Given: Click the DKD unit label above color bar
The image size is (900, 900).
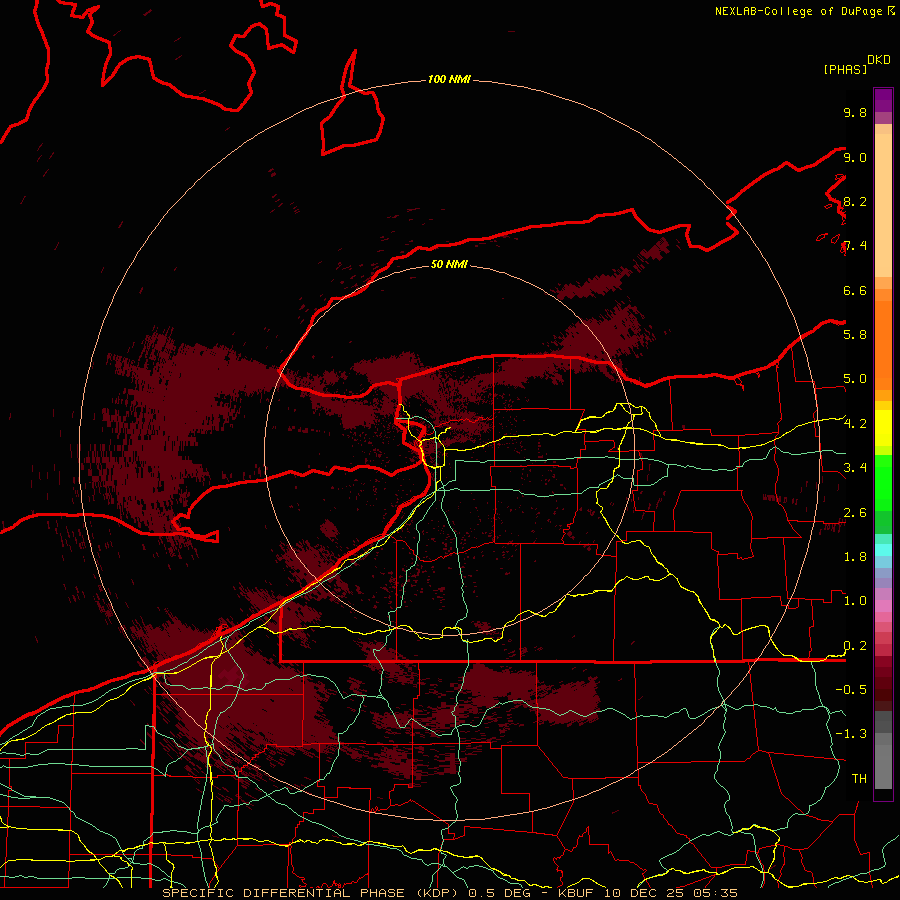Looking at the screenshot, I should (878, 60).
